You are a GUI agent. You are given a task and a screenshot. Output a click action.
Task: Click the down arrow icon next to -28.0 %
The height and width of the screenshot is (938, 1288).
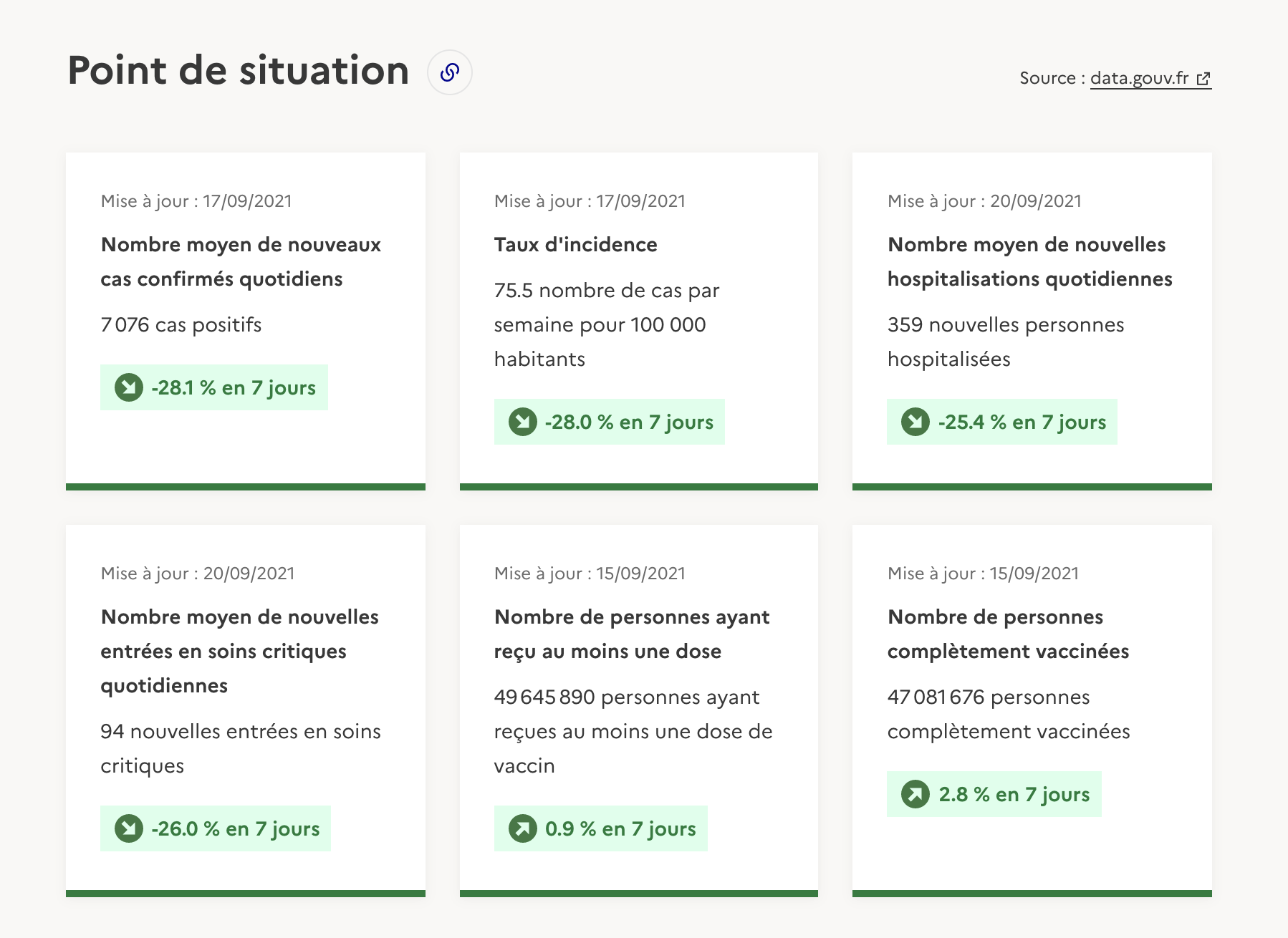point(523,422)
